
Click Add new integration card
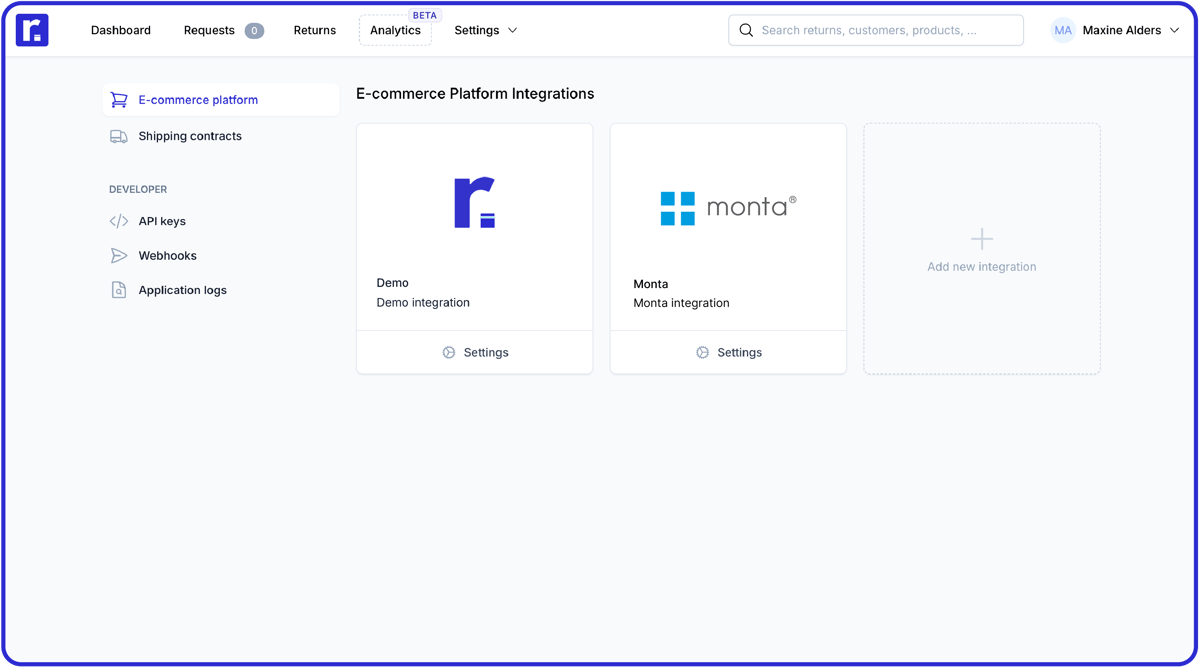[982, 249]
